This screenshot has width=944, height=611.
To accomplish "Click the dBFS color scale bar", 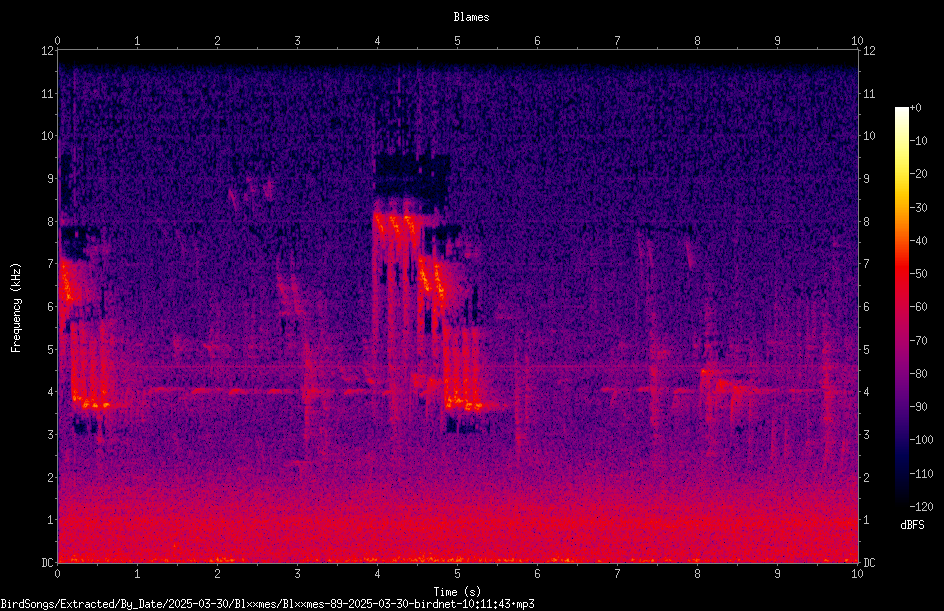I will tap(901, 306).
